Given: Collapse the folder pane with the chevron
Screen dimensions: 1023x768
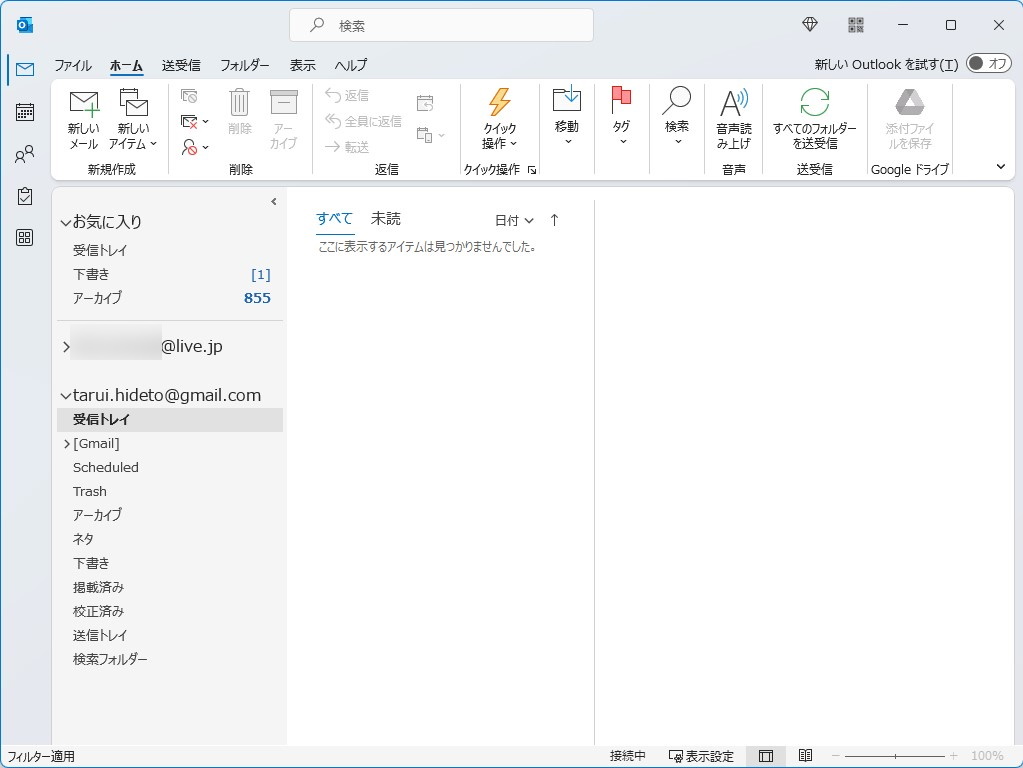Looking at the screenshot, I should coord(273,201).
